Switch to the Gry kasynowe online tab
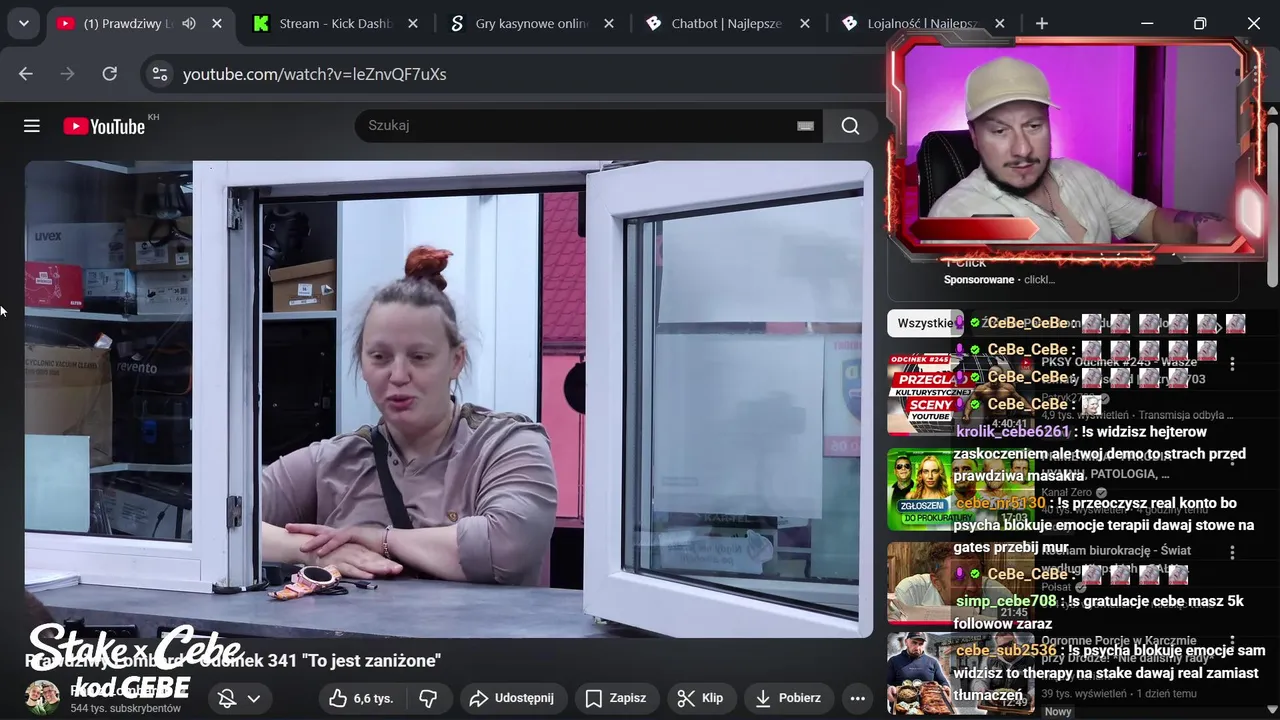Viewport: 1280px width, 720px height. tap(532, 23)
